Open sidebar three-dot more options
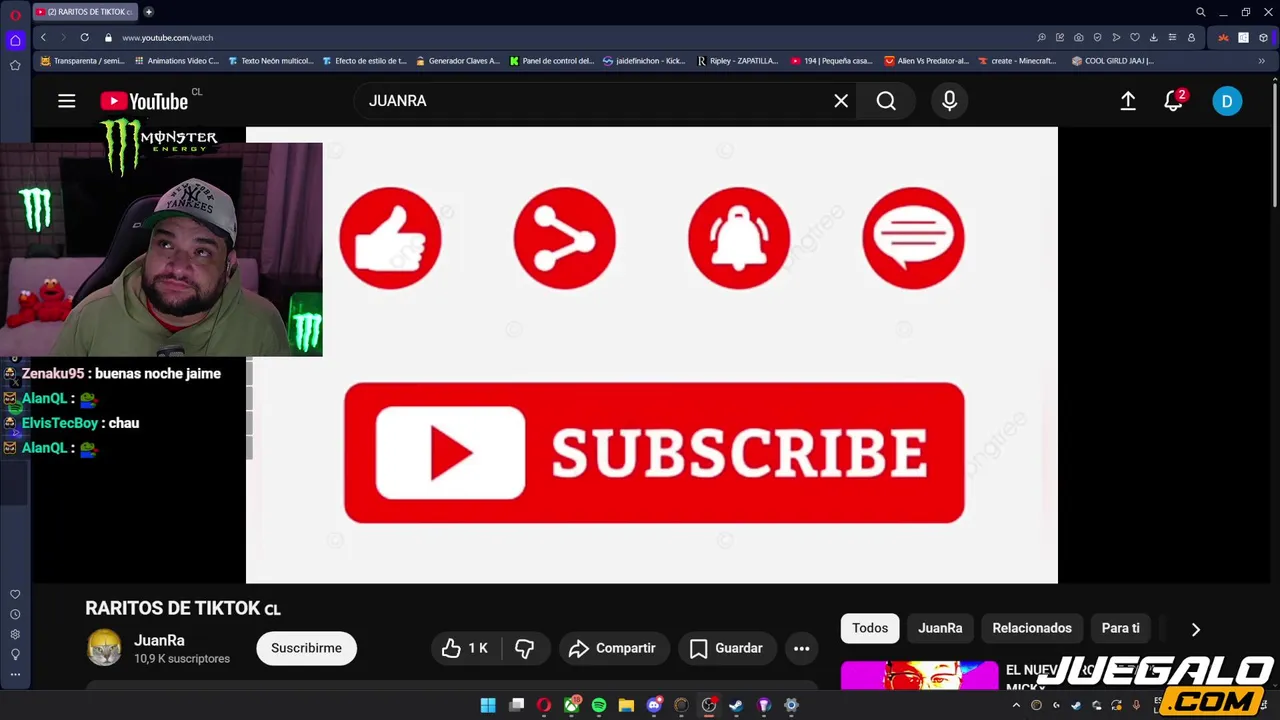Viewport: 1280px width, 720px height. 15,675
